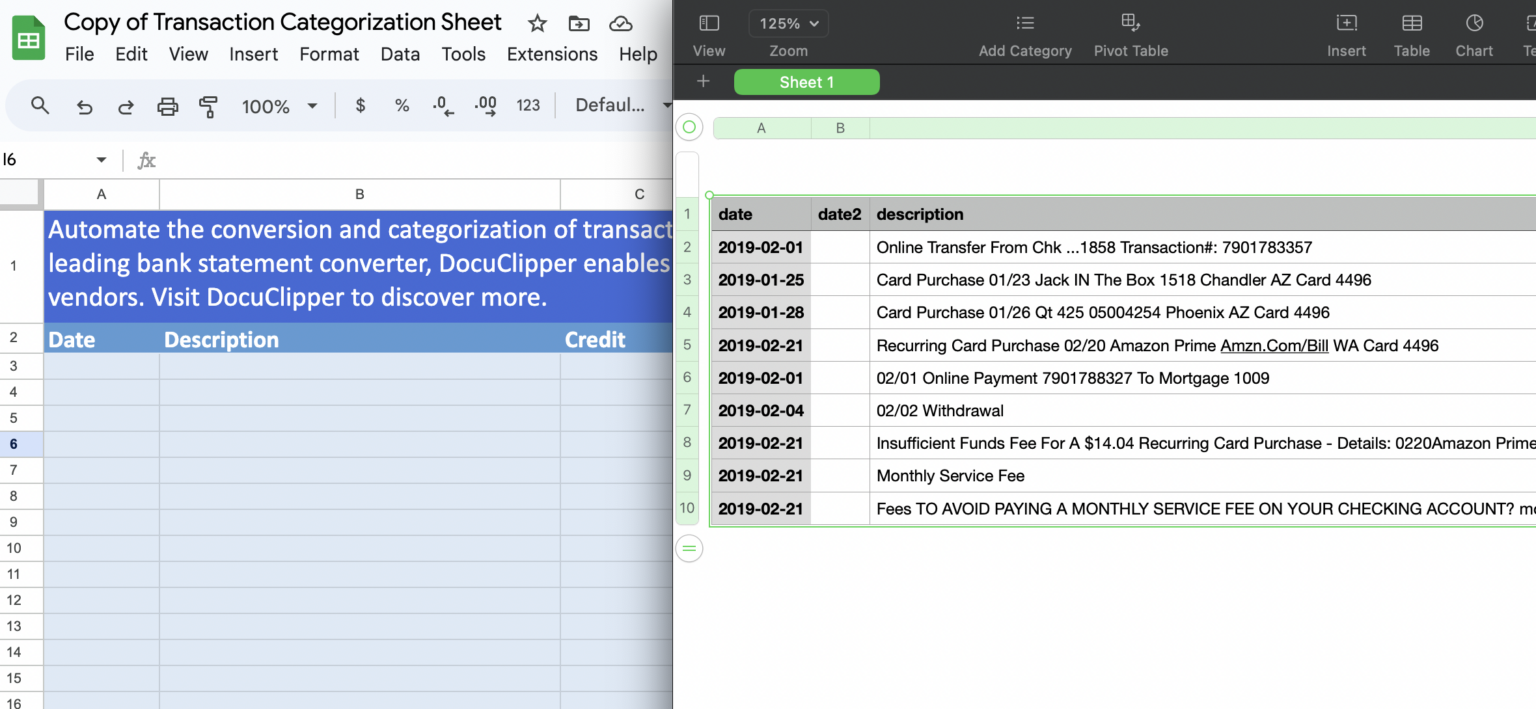
Task: Open search in the Sheets toolbar
Action: coord(40,105)
